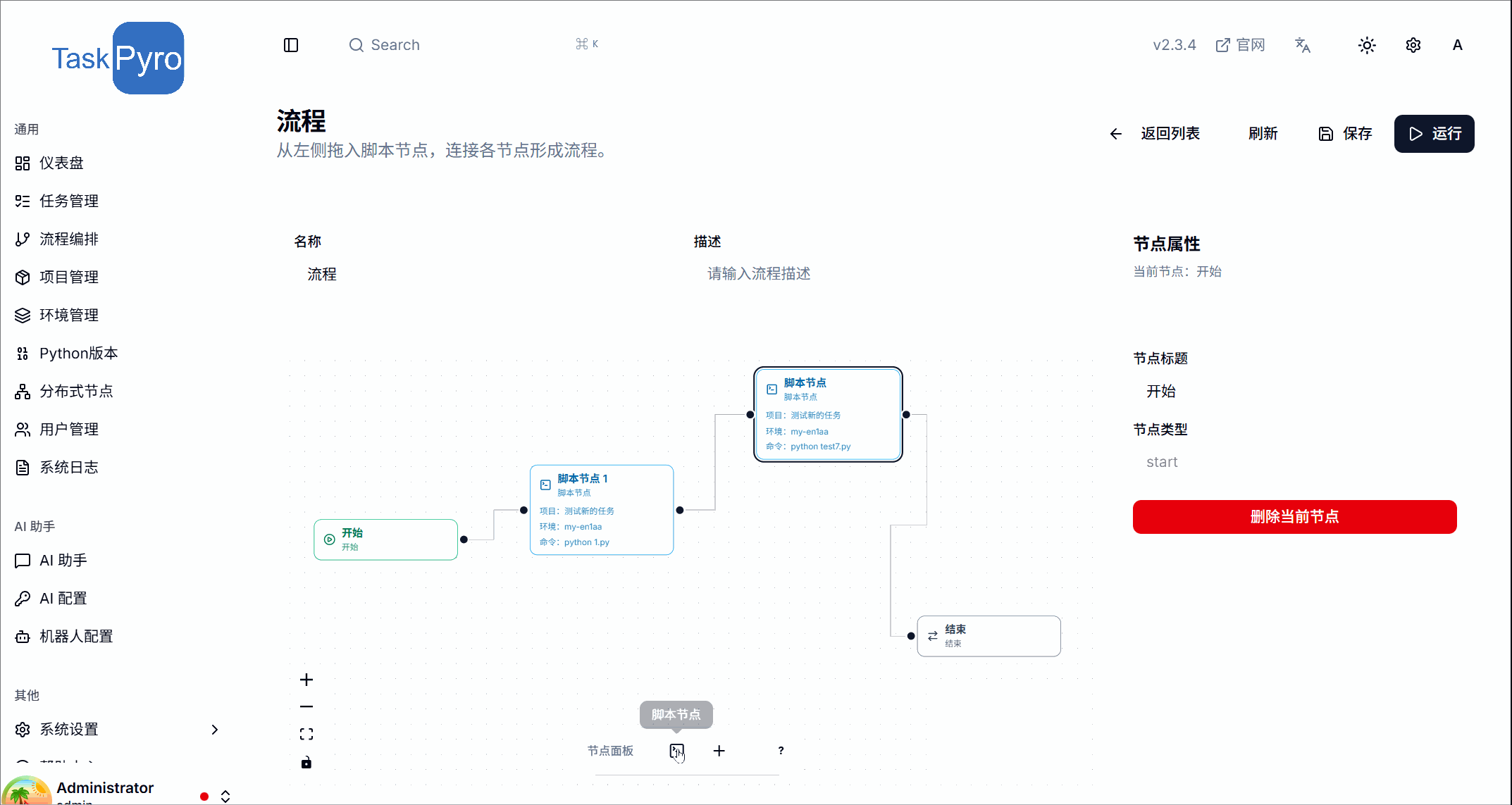
Task: Toggle the light/dark theme sun icon
Action: pos(1367,45)
